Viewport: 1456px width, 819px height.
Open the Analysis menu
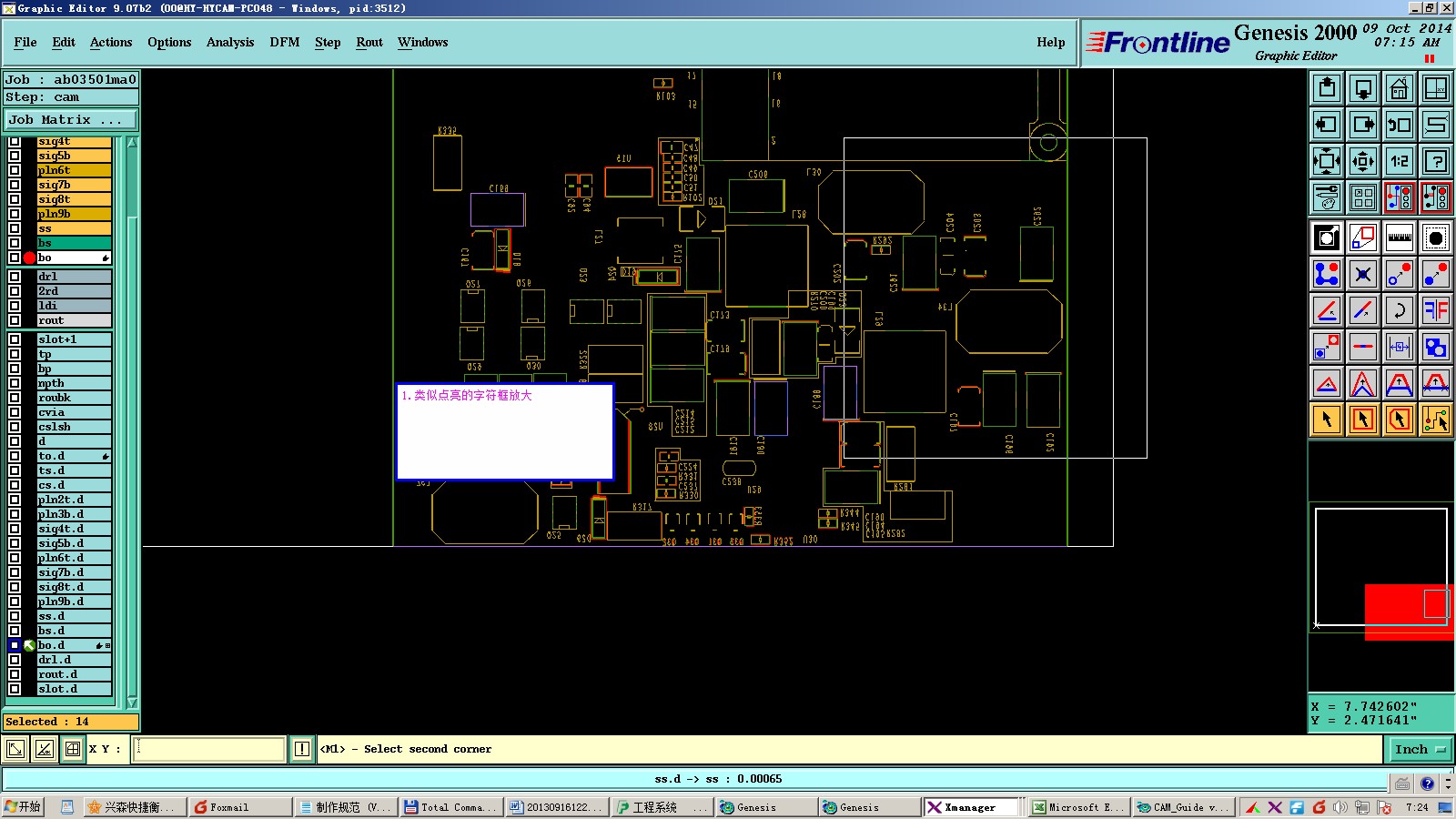point(230,42)
